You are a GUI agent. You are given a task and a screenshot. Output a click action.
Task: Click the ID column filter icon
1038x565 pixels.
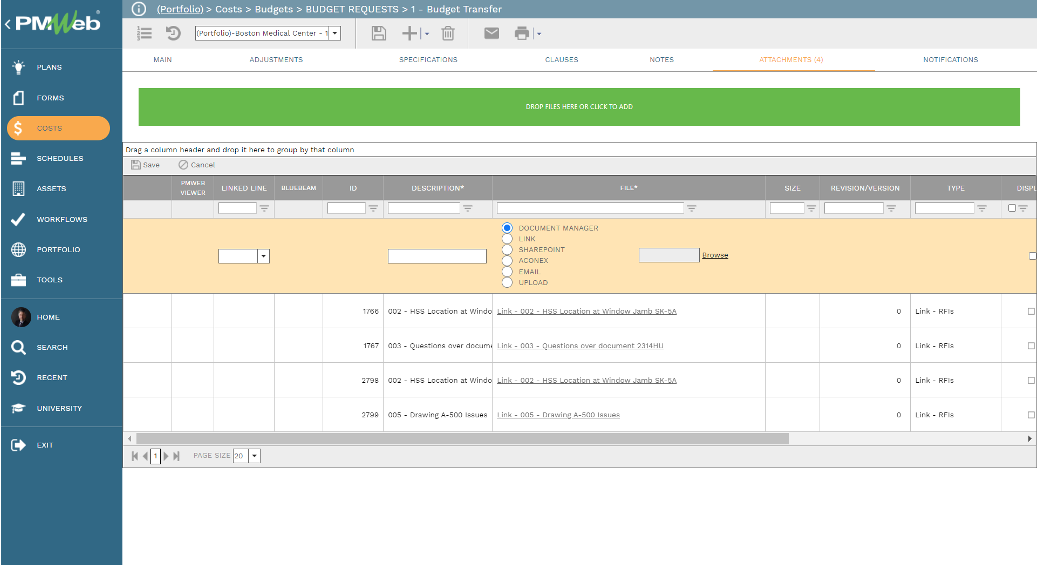pos(373,208)
